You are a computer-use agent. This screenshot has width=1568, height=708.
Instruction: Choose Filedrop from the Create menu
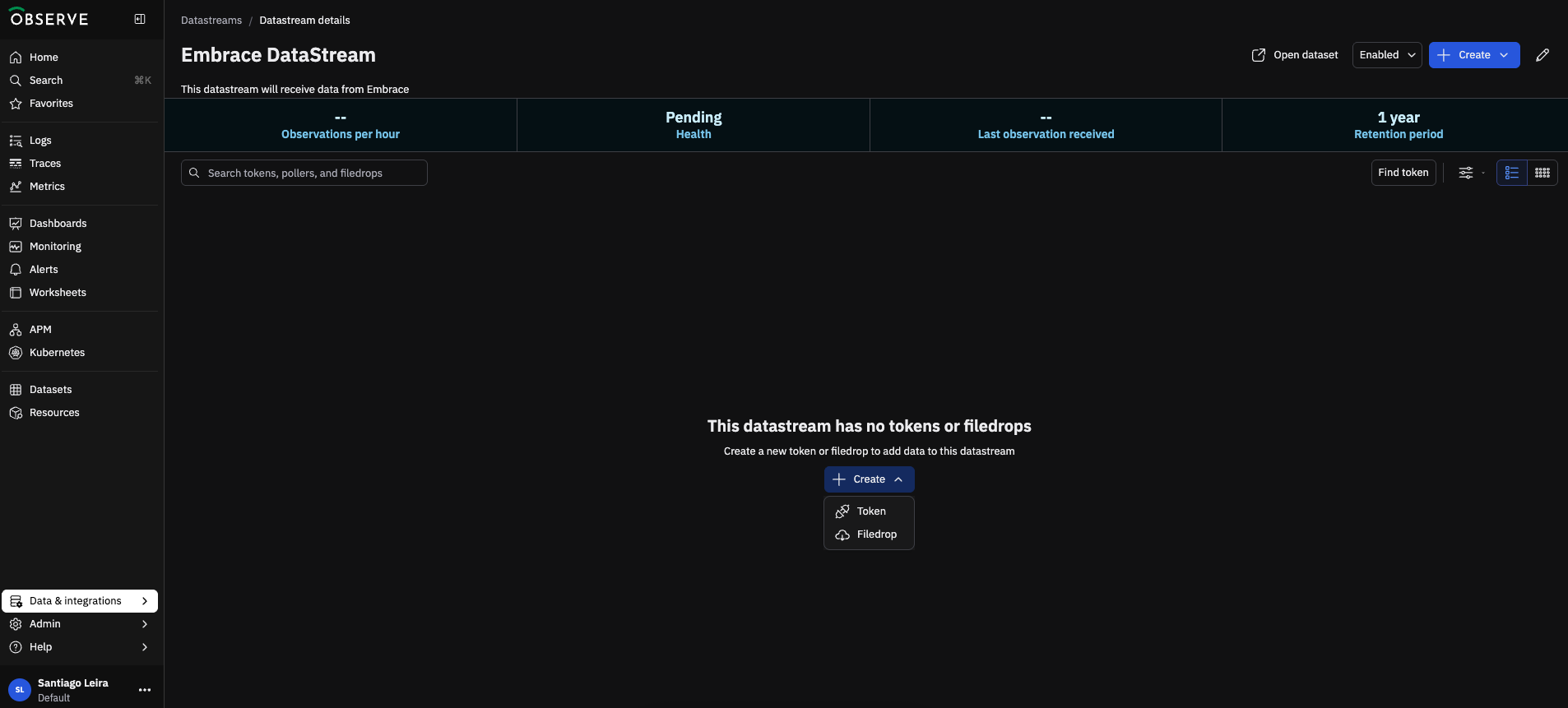pyautogui.click(x=876, y=534)
